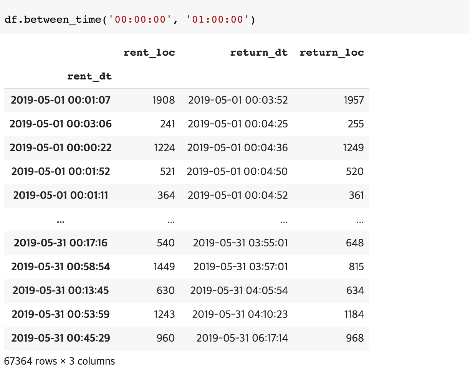The width and height of the screenshot is (470, 380).
Task: Click index row 2019-05-01 00:01:07
Action: click(x=60, y=100)
